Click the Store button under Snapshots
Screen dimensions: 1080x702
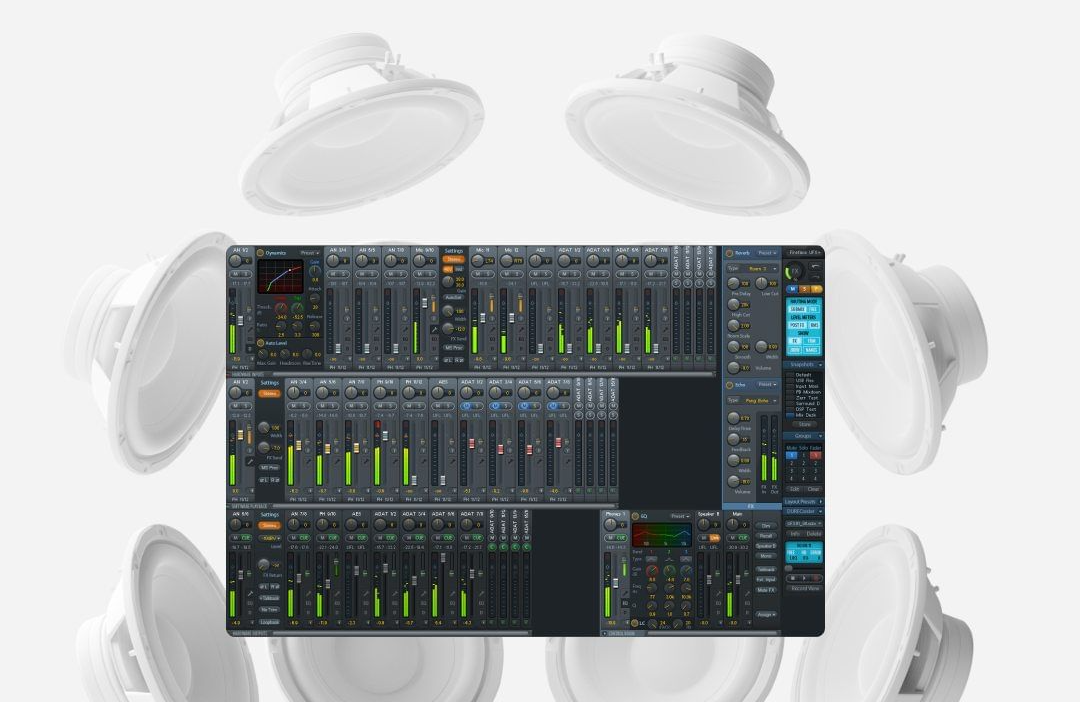click(804, 424)
